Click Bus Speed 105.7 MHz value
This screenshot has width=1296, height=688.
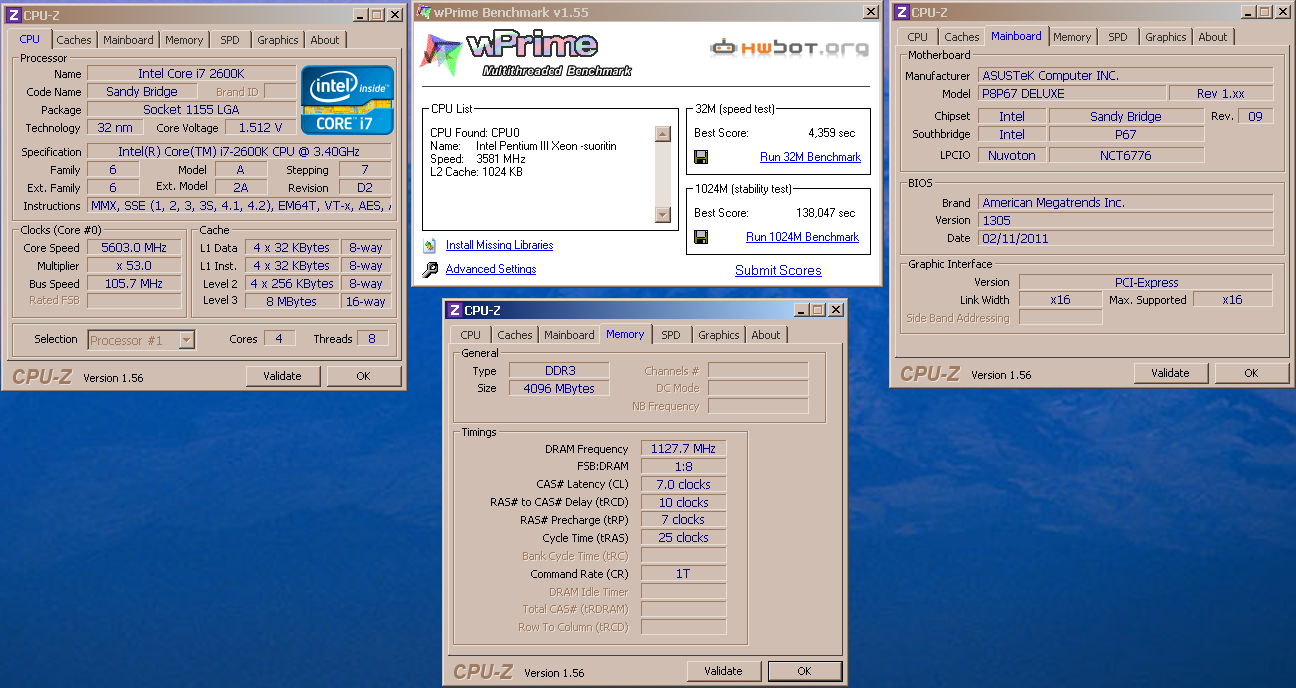coord(134,284)
